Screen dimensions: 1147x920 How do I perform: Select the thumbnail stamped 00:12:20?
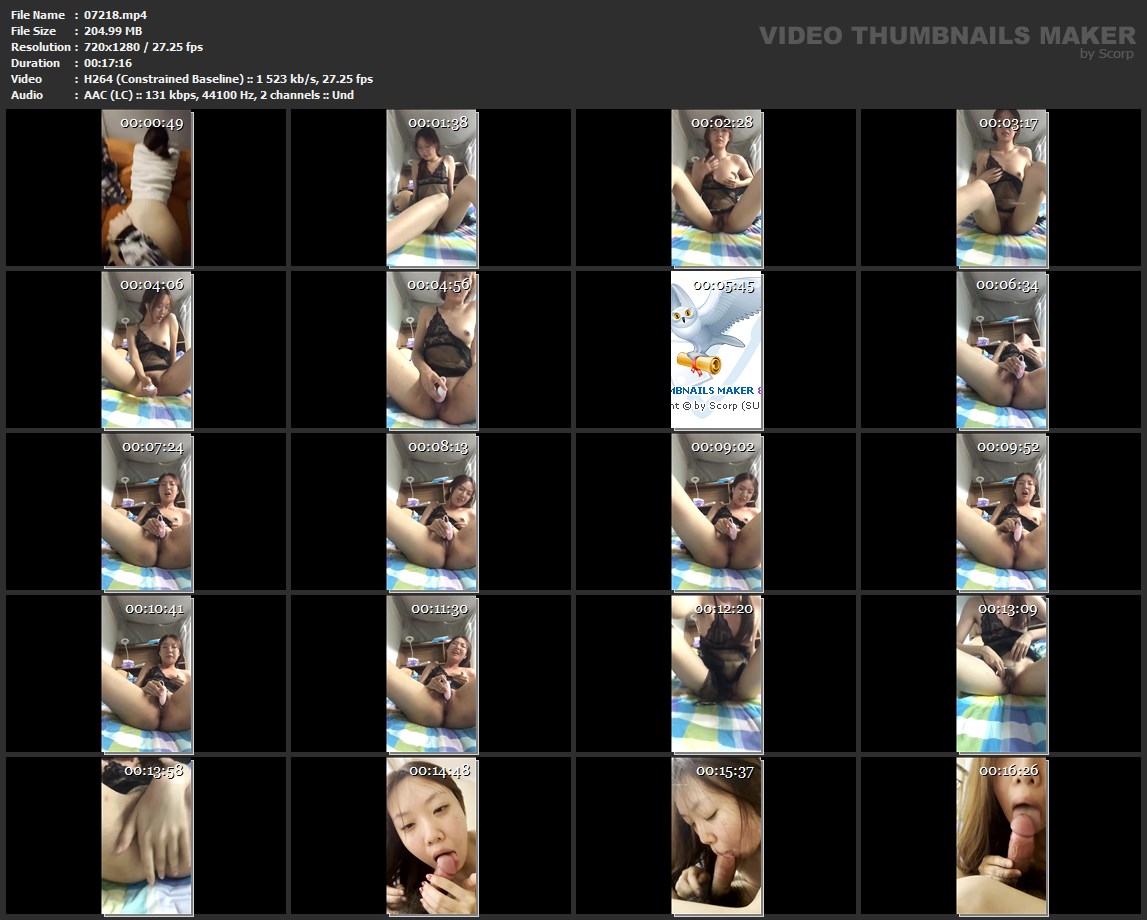(x=716, y=674)
